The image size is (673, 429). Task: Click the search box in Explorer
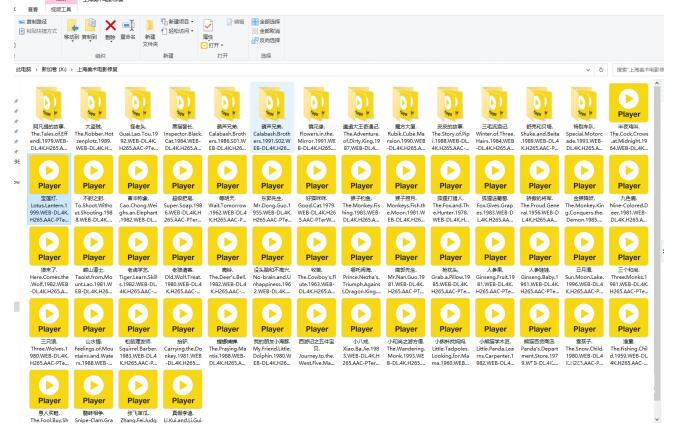tap(640, 70)
